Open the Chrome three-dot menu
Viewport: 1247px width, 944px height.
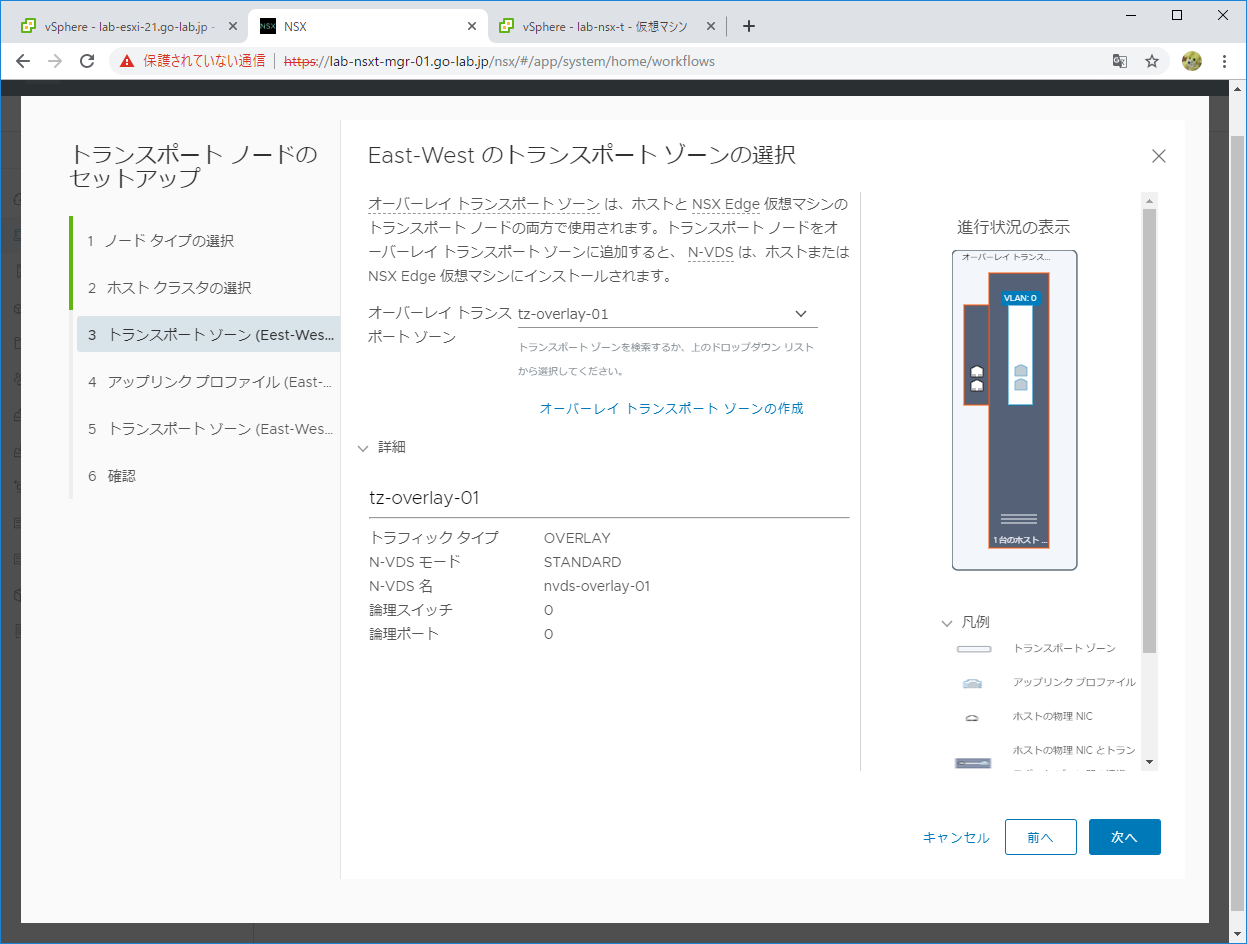click(1224, 61)
